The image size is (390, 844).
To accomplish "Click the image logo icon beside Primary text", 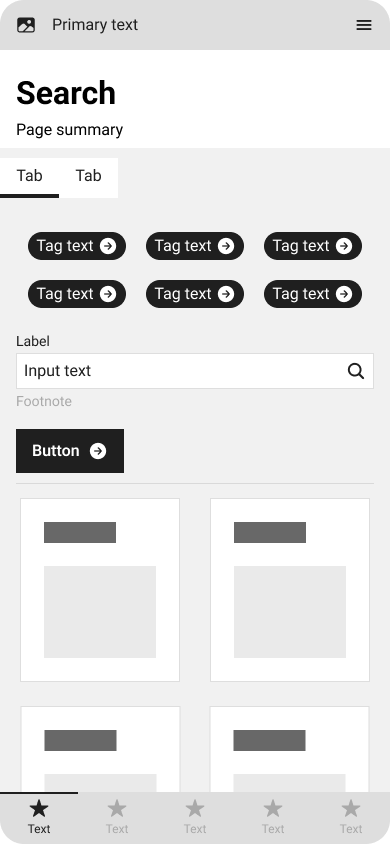I will pos(26,25).
